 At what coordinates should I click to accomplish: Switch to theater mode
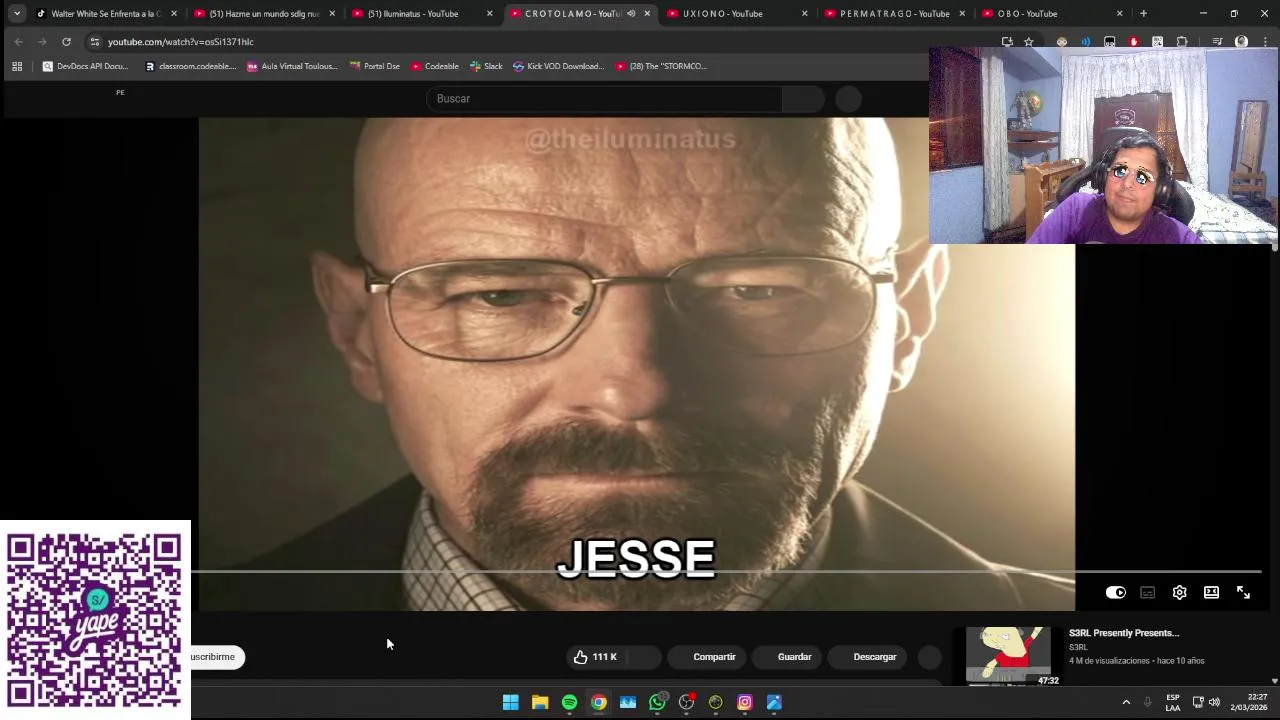coord(1212,592)
